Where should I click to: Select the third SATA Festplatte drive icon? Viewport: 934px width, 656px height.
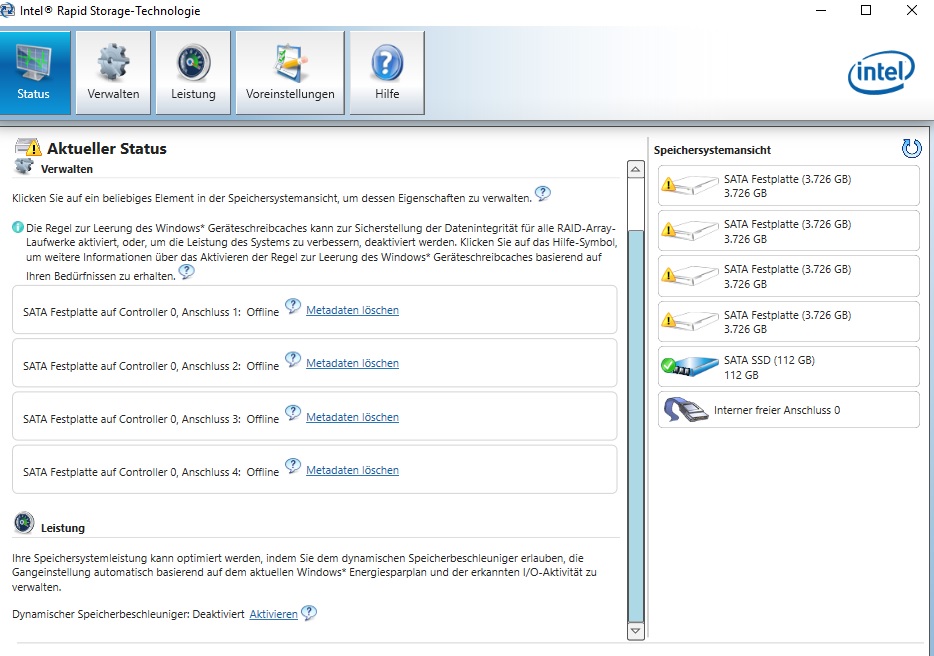click(x=689, y=276)
